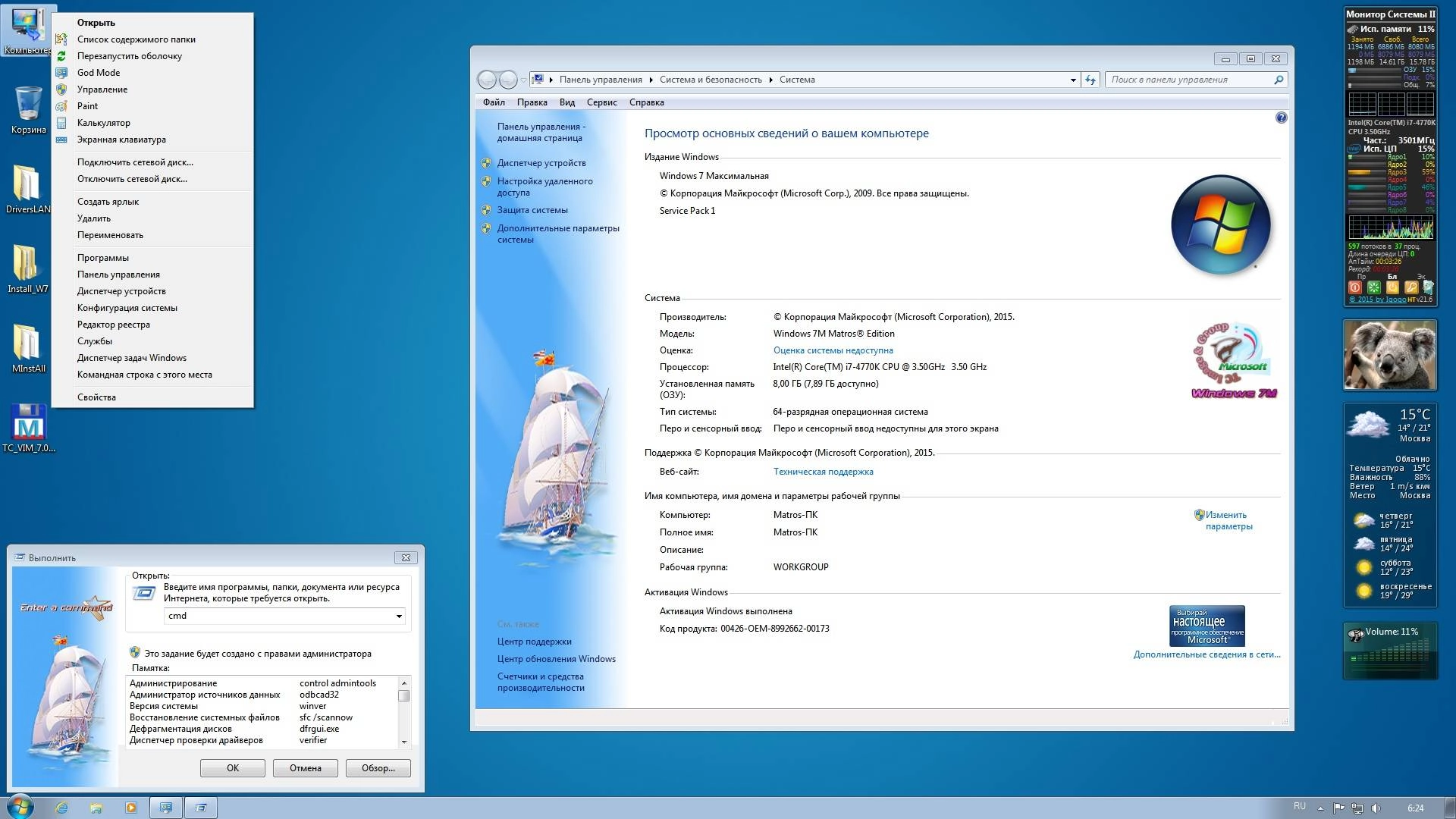Click the Forward navigation arrow in System window
Viewport: 1456px width, 819px height.
coord(508,80)
